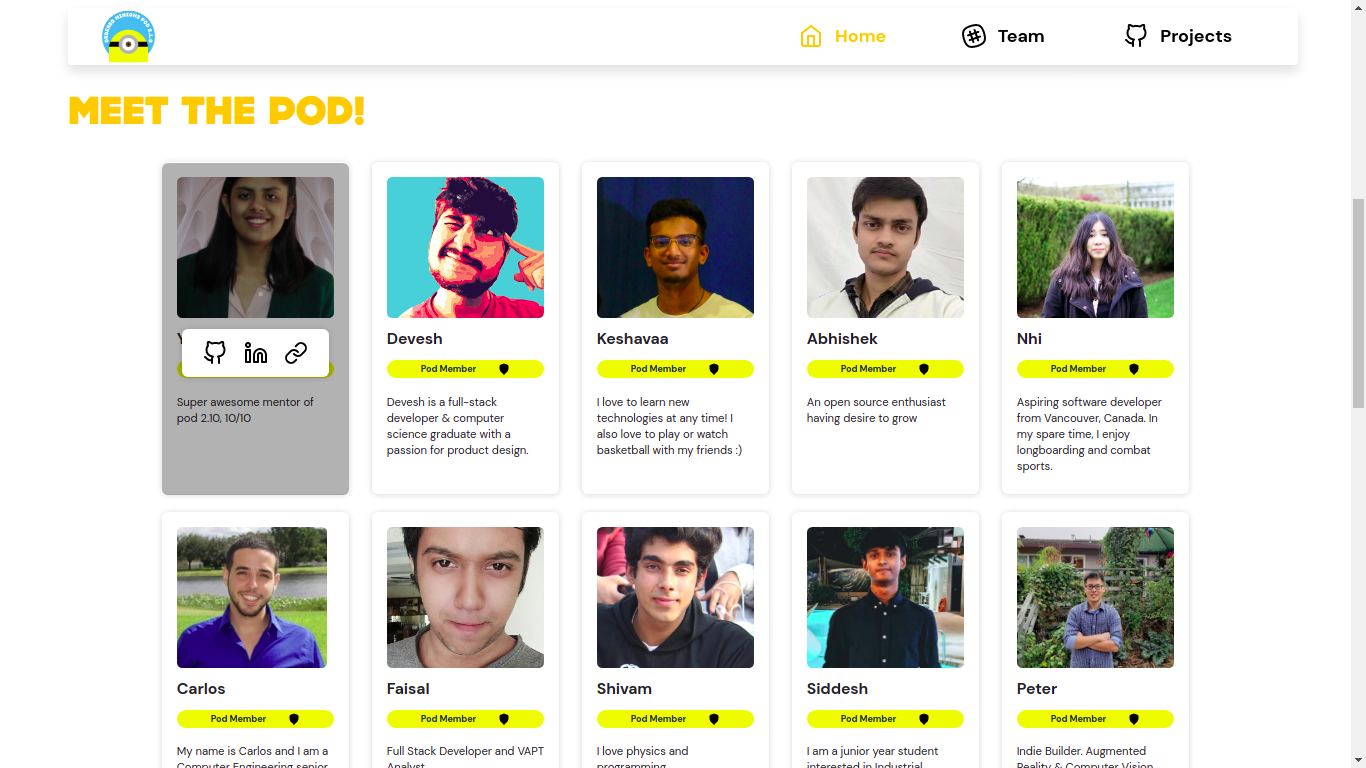Click Nhi's Pod Member badge
This screenshot has height=768, width=1366.
tap(1095, 369)
